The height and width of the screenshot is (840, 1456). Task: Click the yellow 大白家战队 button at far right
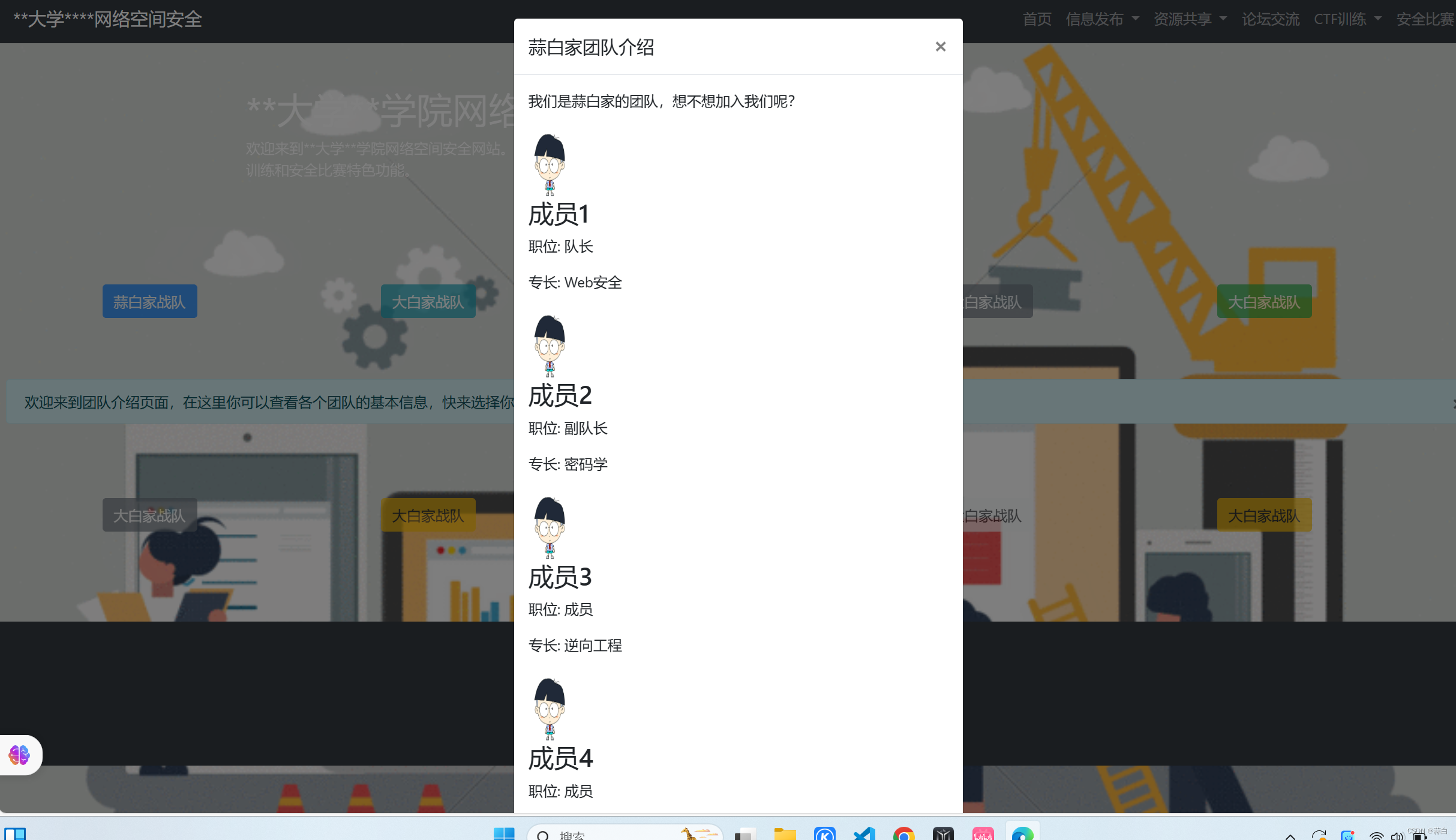pyautogui.click(x=1264, y=515)
